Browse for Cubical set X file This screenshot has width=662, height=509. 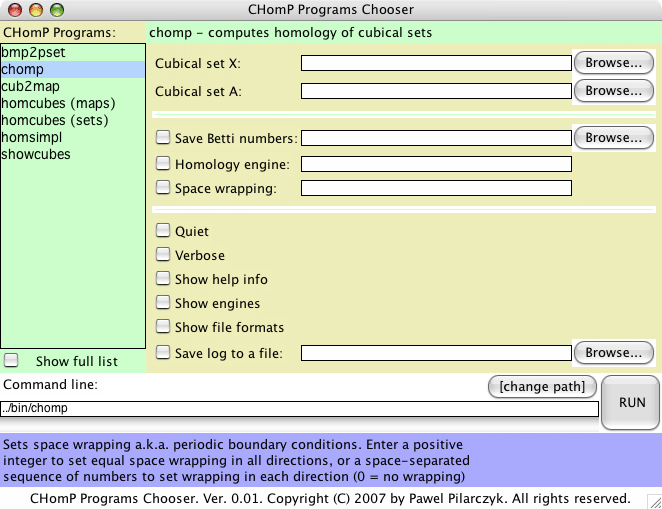614,63
